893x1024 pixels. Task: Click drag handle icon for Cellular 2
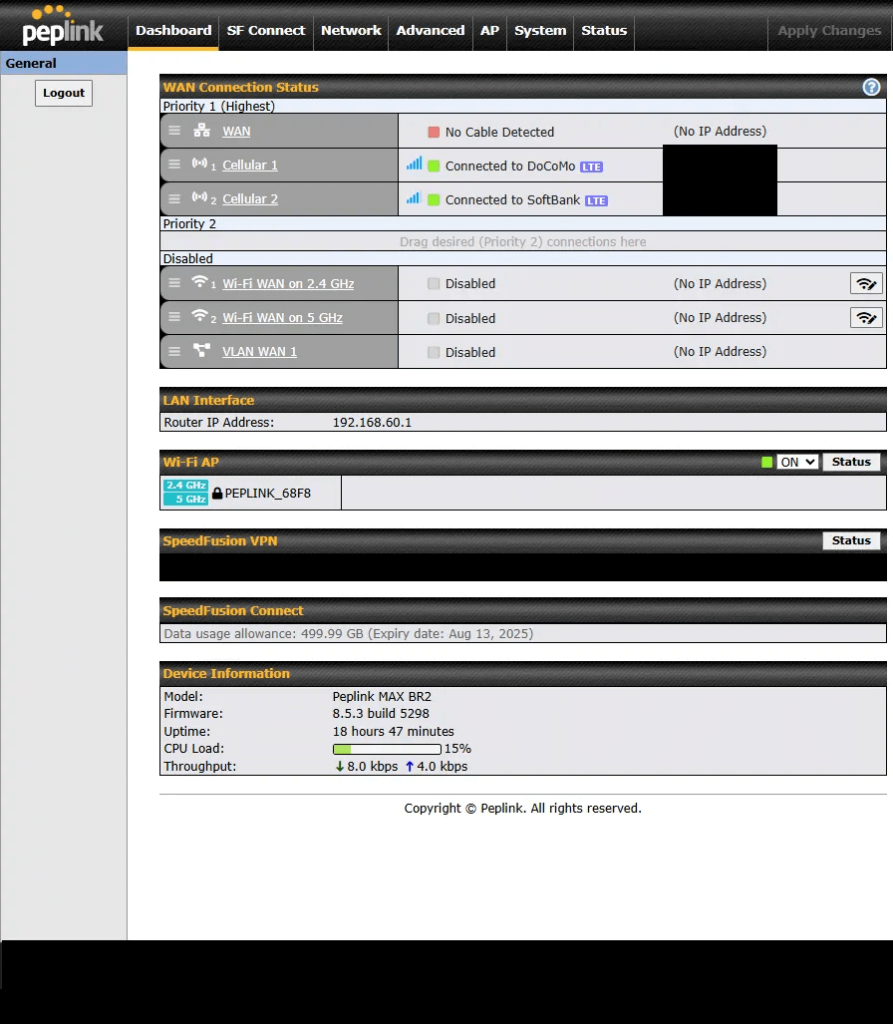pos(175,199)
